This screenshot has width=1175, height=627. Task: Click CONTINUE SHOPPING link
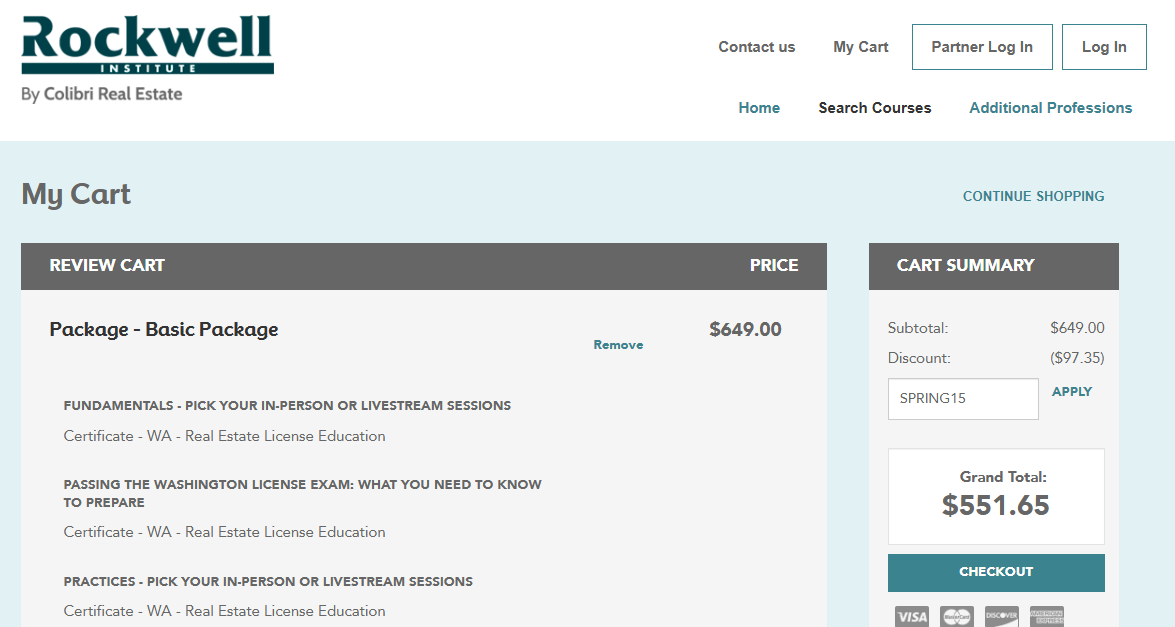pos(1033,196)
